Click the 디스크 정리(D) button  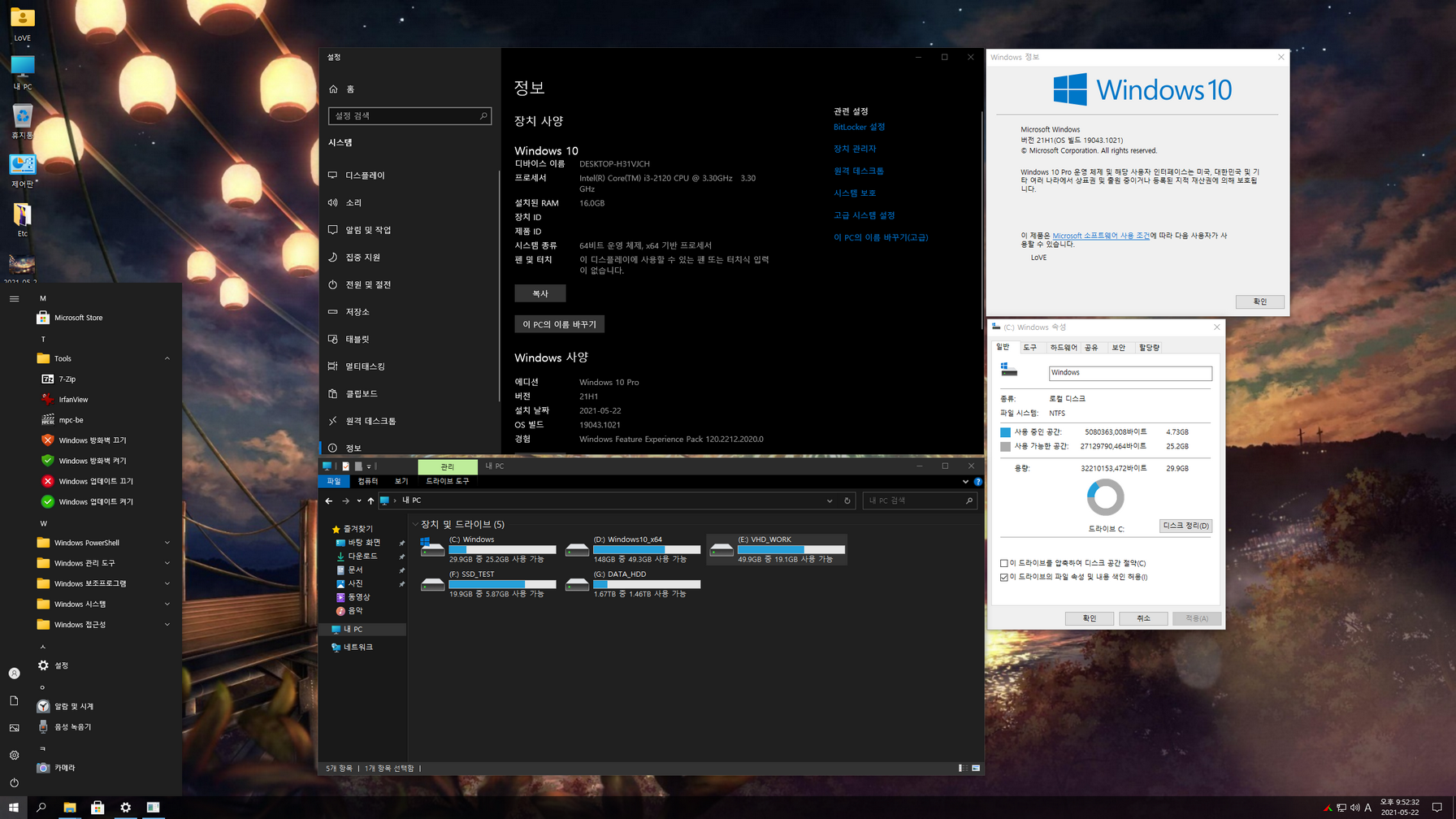pos(1185,526)
